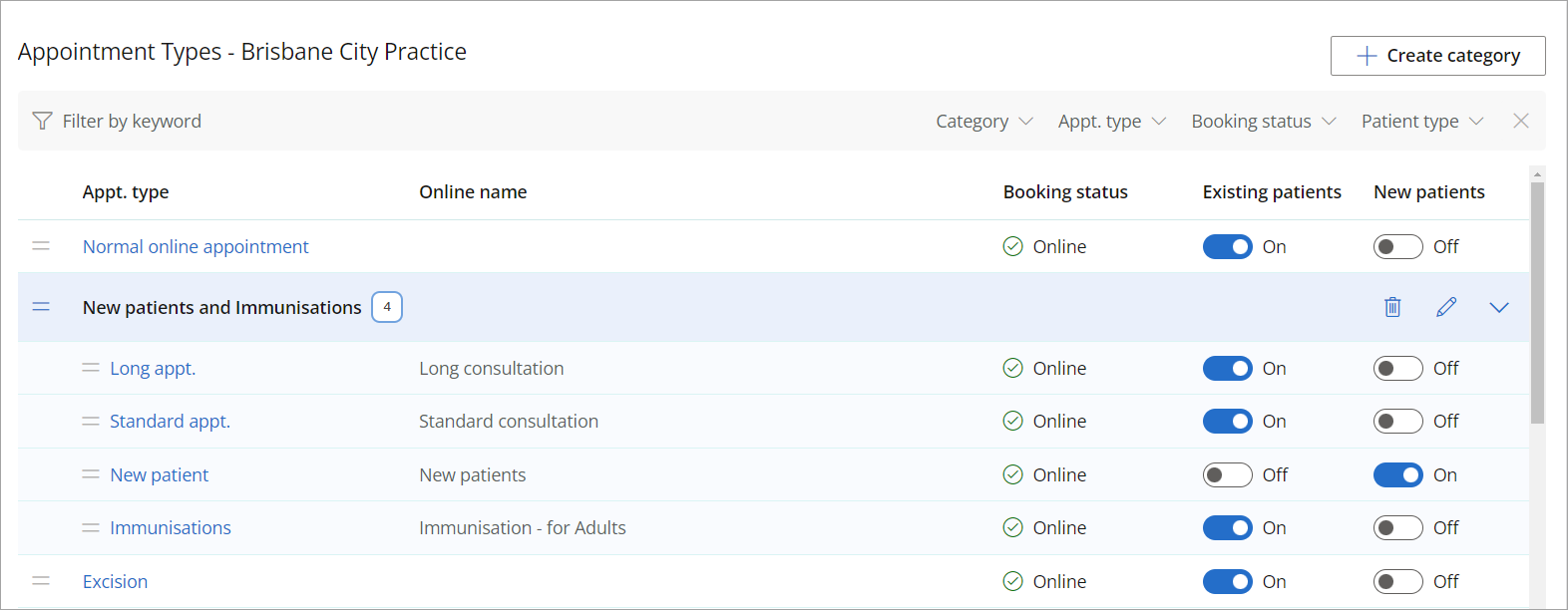Click scrollbar up arrow

[1537, 173]
